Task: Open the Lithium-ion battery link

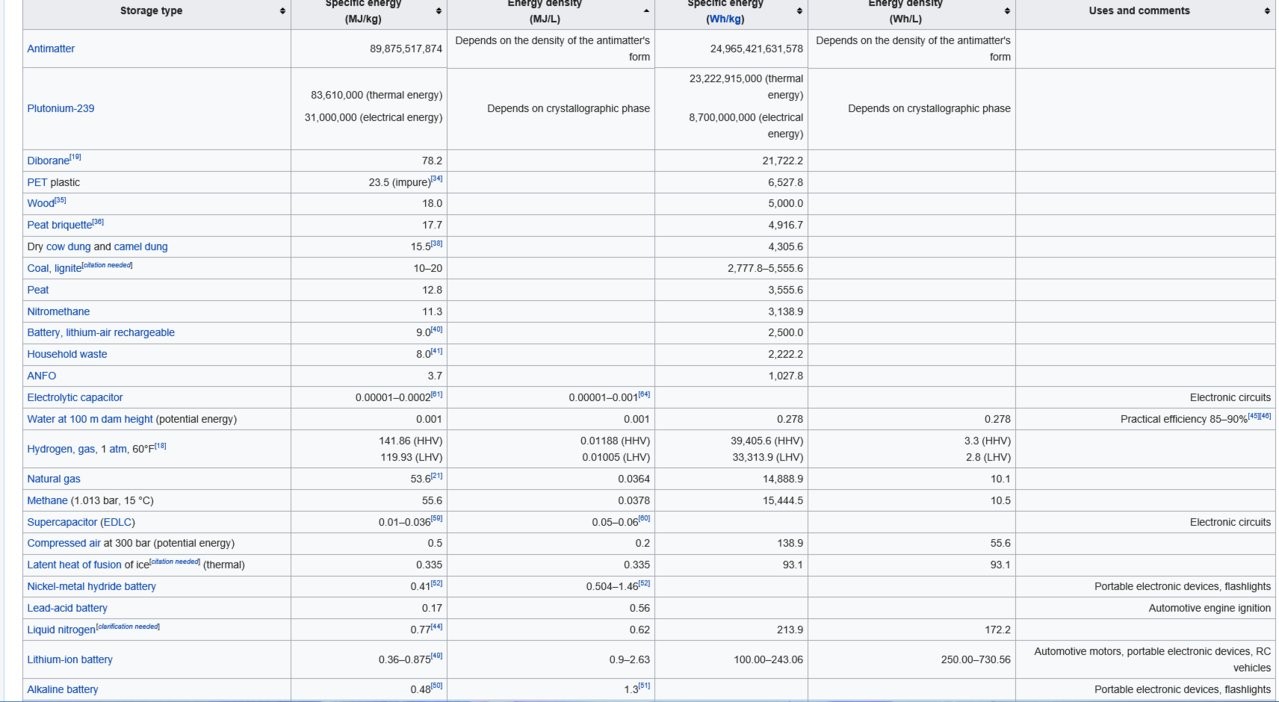Action: (x=70, y=660)
